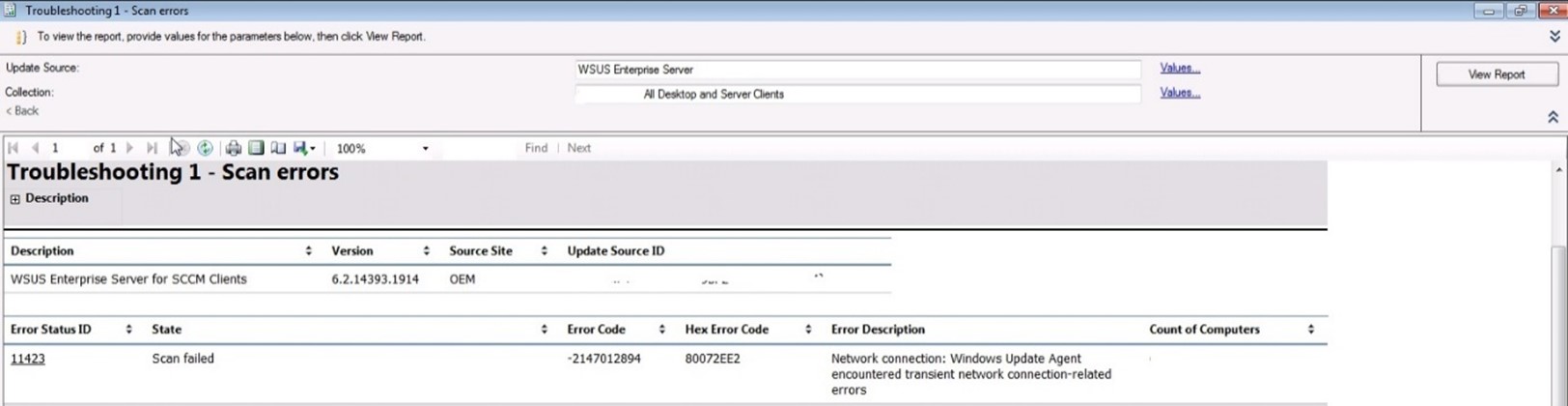Select source site OEM cell
1568x406 pixels.
coord(462,279)
